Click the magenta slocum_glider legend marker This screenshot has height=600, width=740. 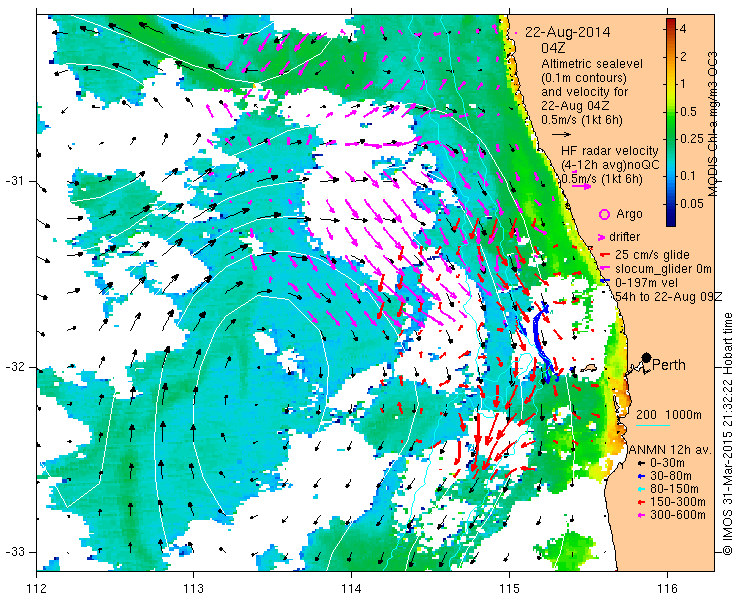[x=604, y=269]
